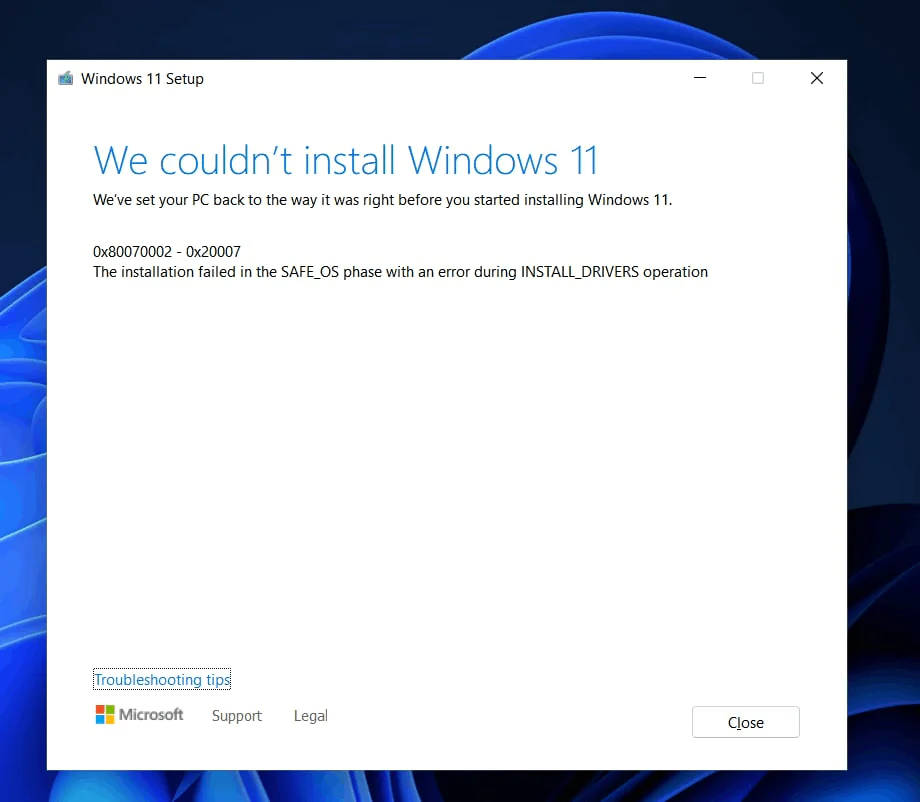The image size is (920, 802).
Task: Click the Windows 11 Setup title bar text
Action: [x=143, y=78]
